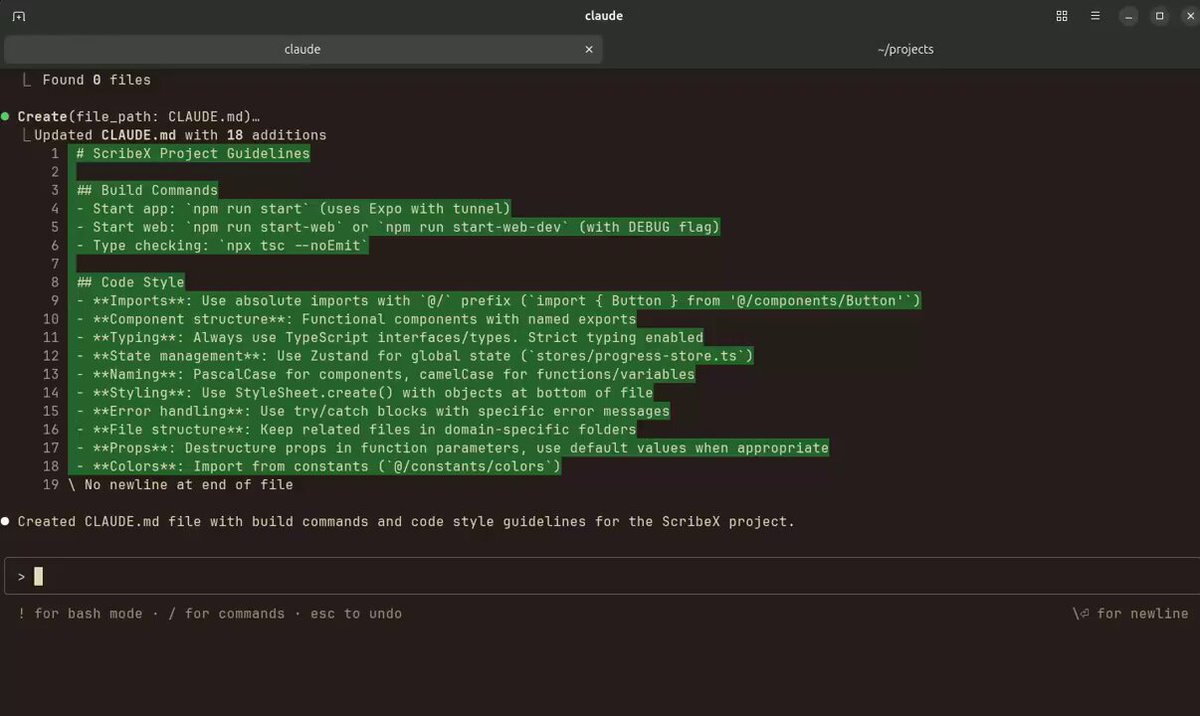1200x716 pixels.
Task: Click the 'Found 0 files' line
Action: (96, 80)
